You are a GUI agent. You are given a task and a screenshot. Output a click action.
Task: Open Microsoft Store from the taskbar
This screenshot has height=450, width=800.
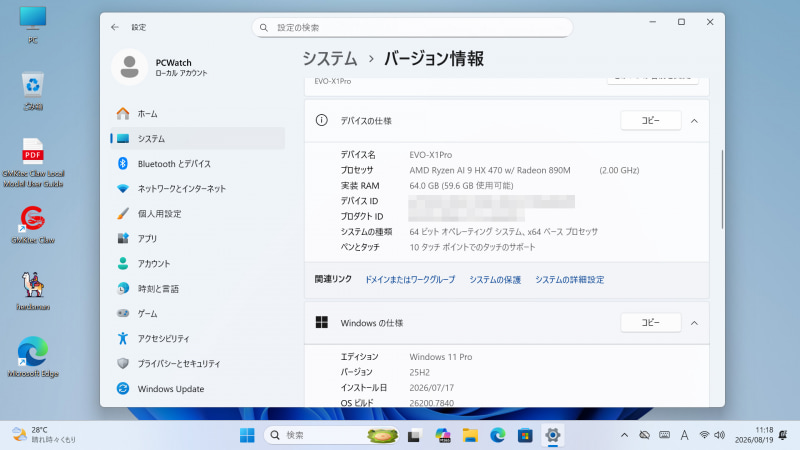525,435
